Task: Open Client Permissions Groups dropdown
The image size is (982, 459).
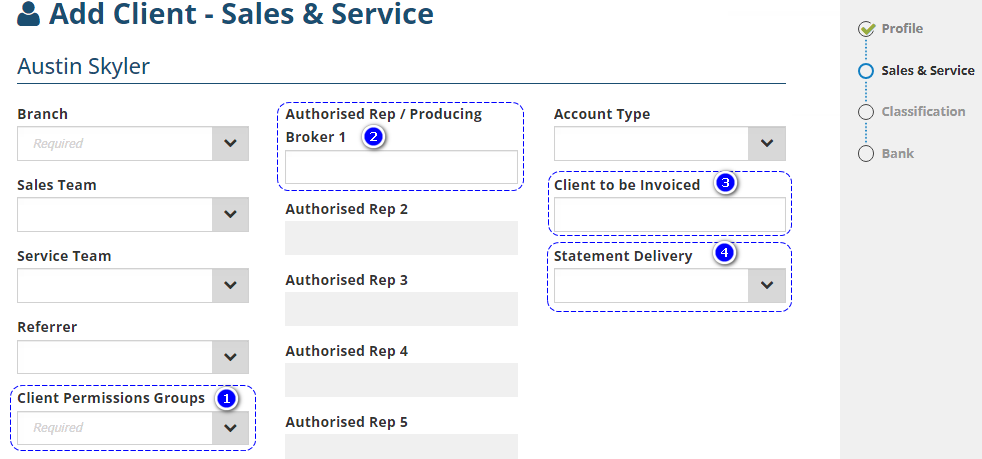Action: tap(230, 428)
